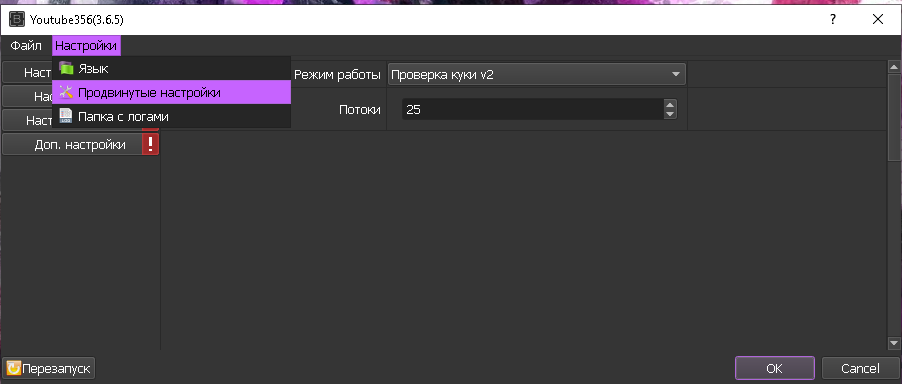Close the open Настройки menu

click(x=86, y=46)
